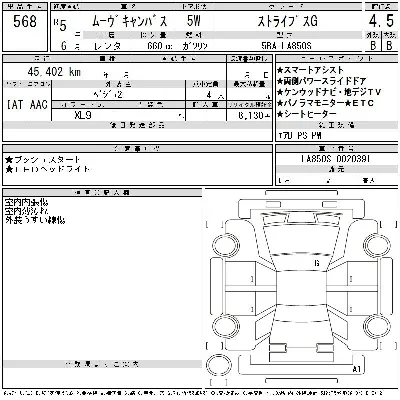Screen dimensions: 400x400
Task: Select the ★パノラマモニター★ETC feature line
Action: click(x=325, y=103)
